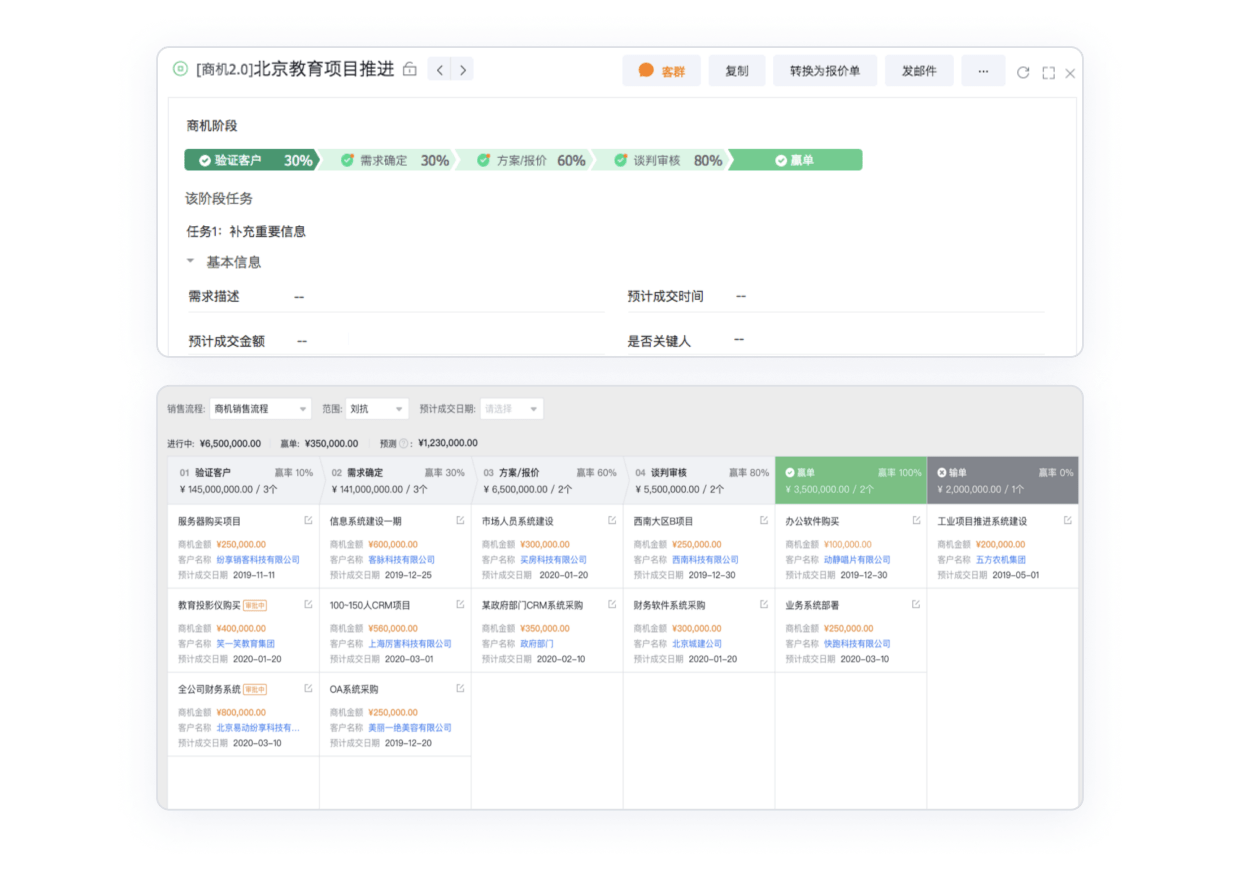Expand the detail window to fullscreen

[1047, 70]
